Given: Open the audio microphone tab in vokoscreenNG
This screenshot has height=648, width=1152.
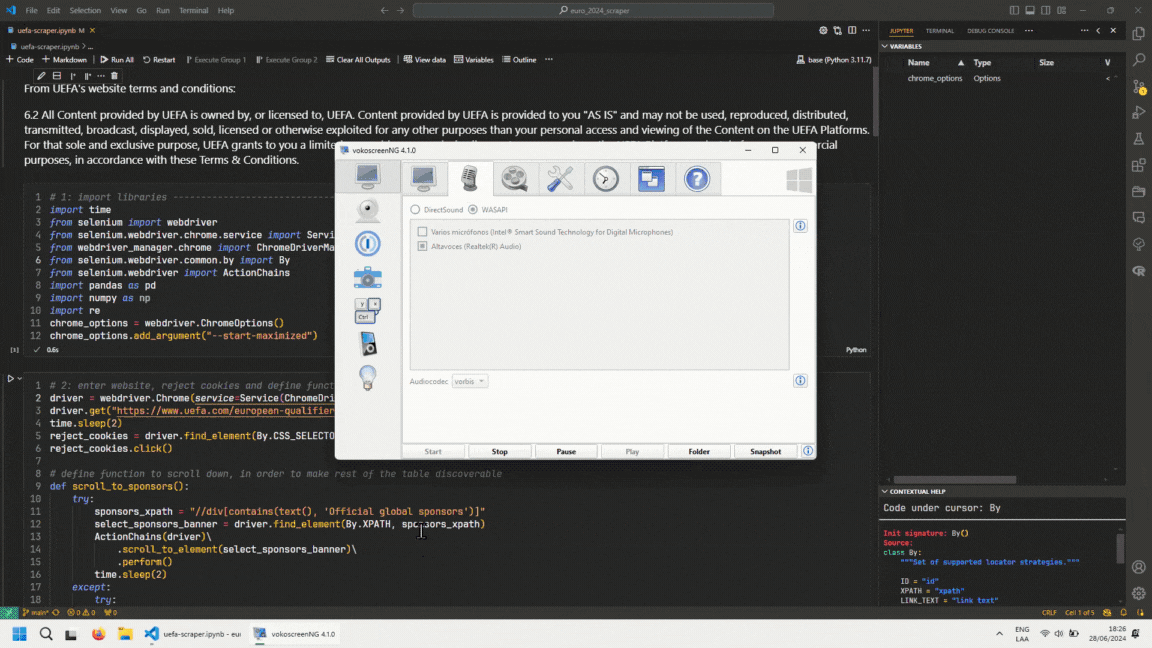Looking at the screenshot, I should pos(469,179).
